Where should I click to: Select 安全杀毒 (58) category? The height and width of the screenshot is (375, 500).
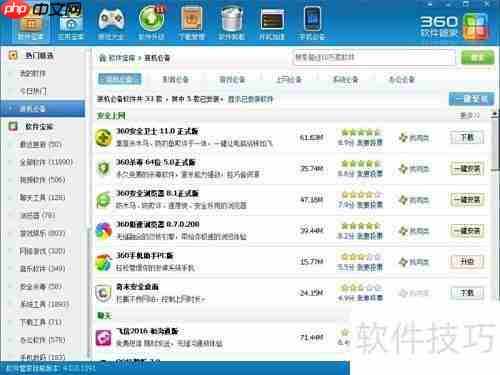click(41, 287)
